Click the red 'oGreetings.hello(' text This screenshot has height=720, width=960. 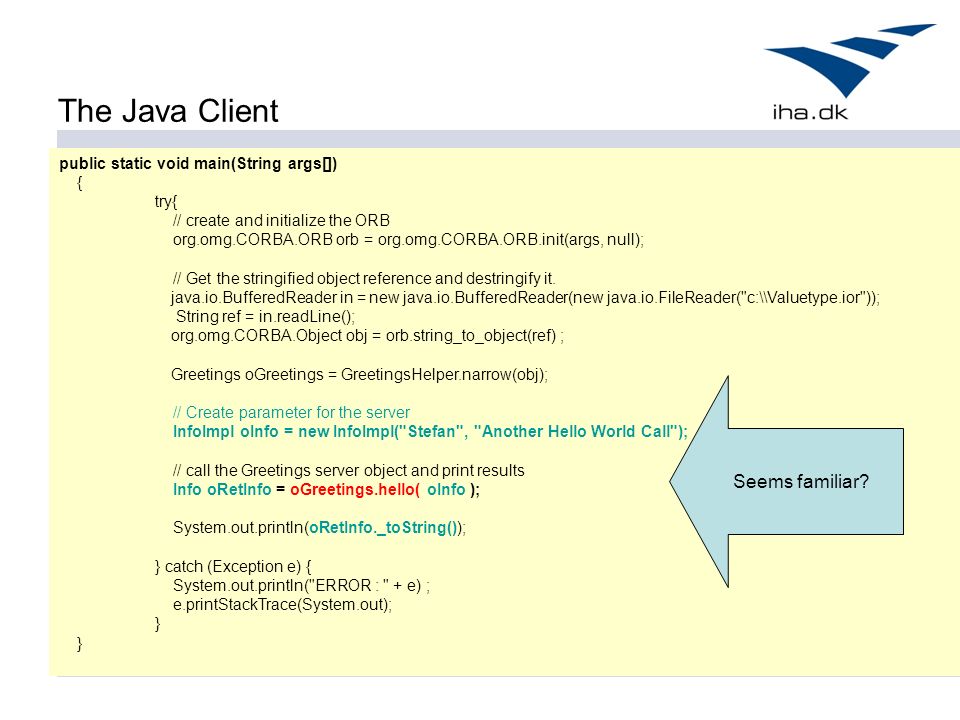point(355,489)
